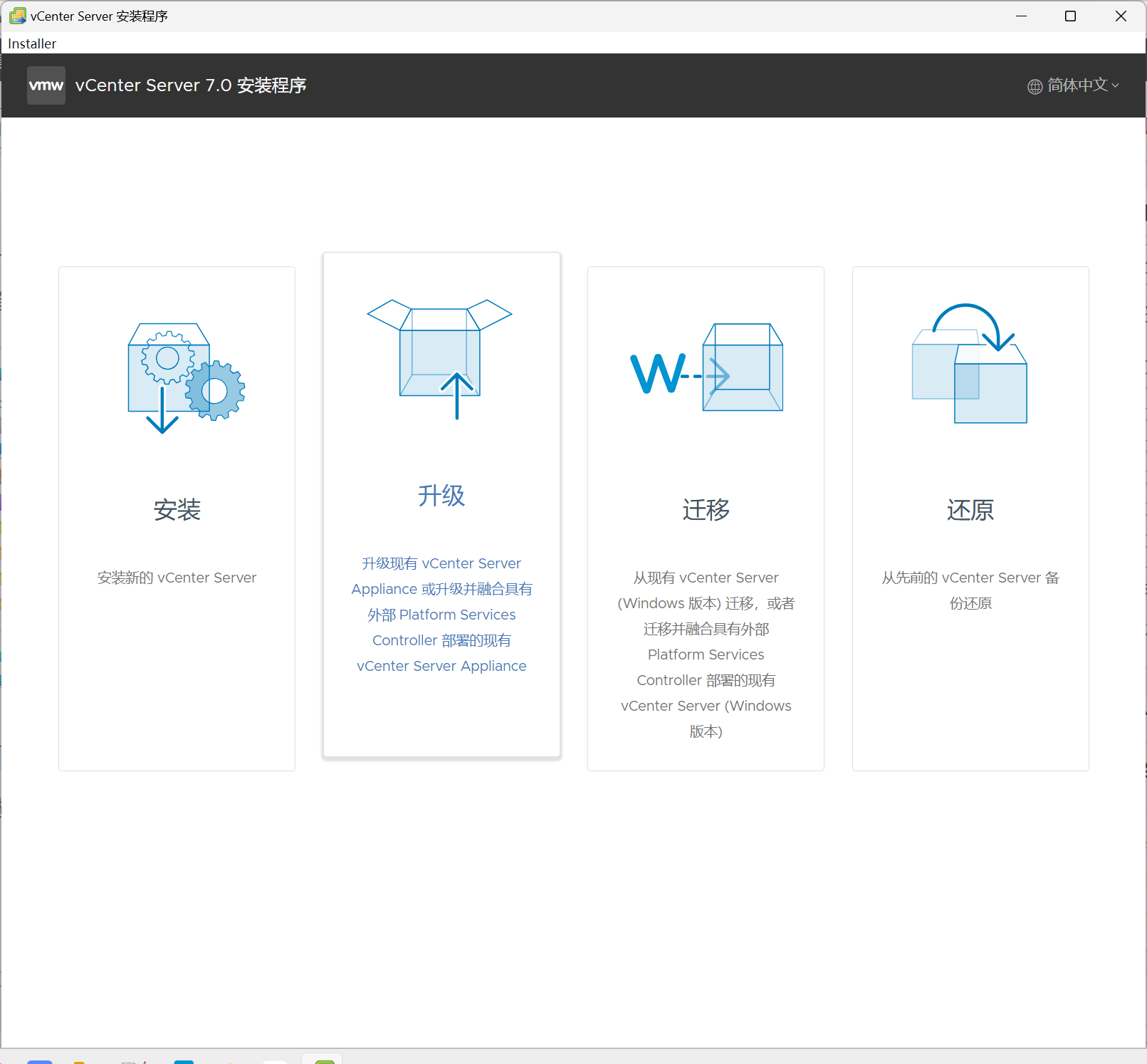Image resolution: width=1147 pixels, height=1064 pixels.
Task: Minimize the installer window
Action: coord(1021,16)
